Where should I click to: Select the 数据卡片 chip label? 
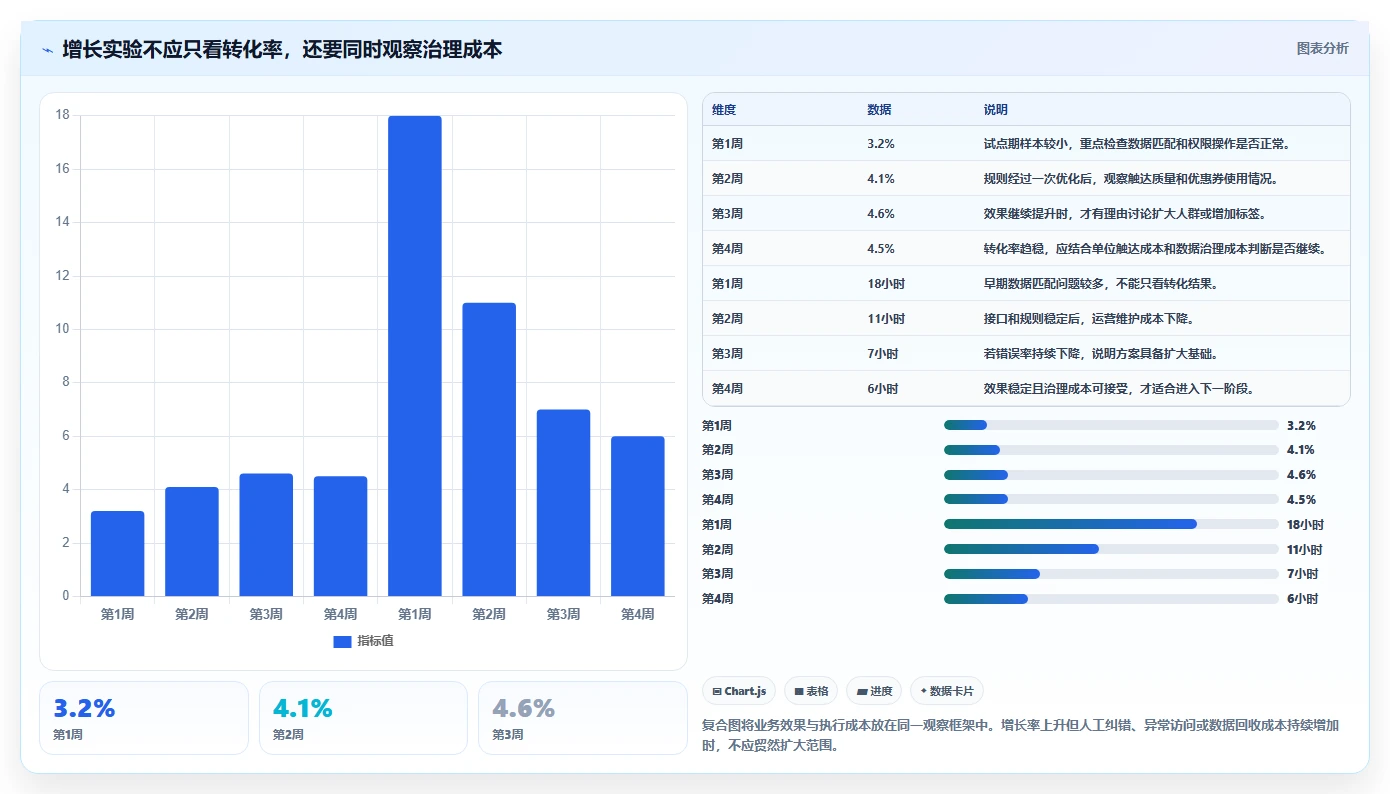point(953,691)
